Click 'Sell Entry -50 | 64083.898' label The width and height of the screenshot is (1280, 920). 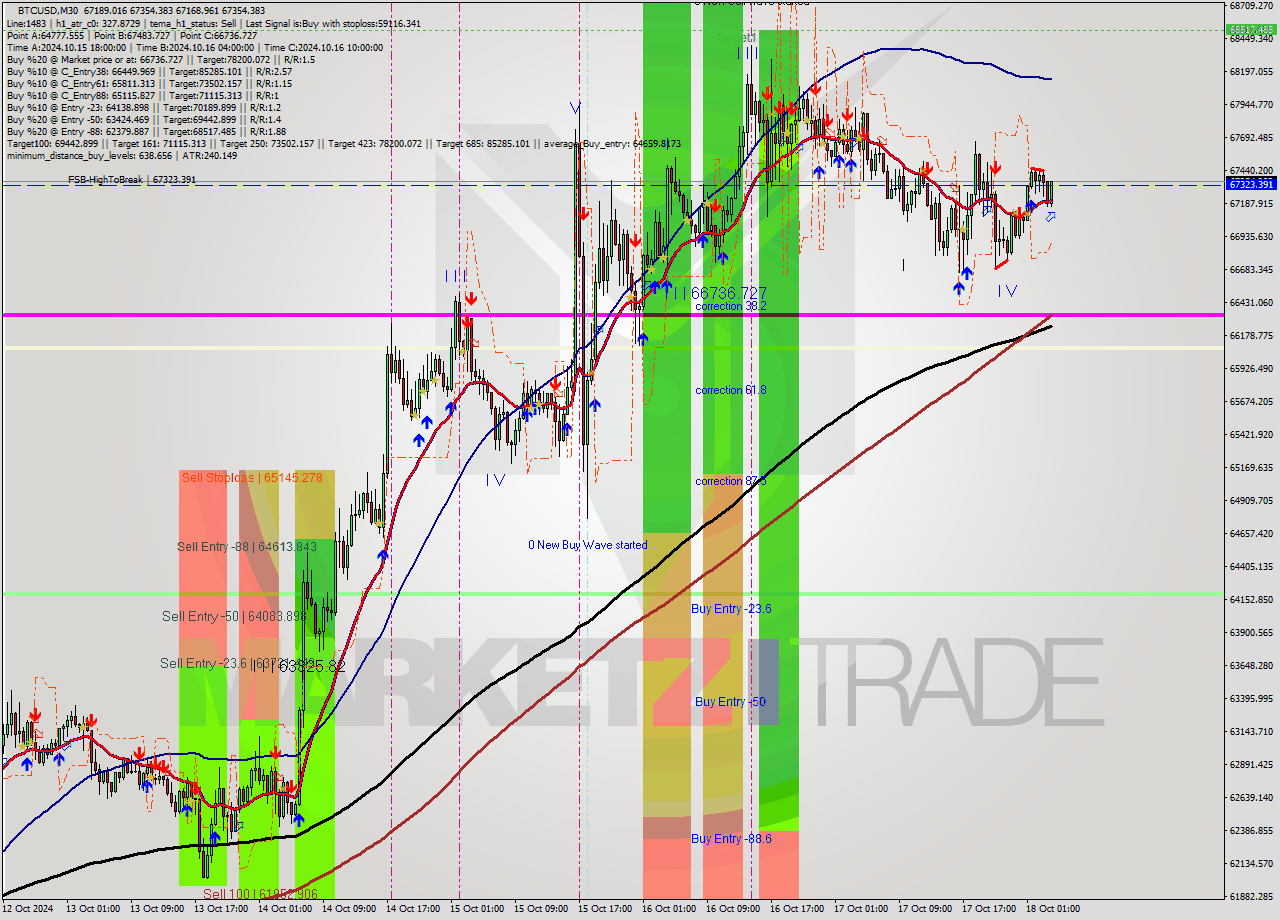[233, 616]
